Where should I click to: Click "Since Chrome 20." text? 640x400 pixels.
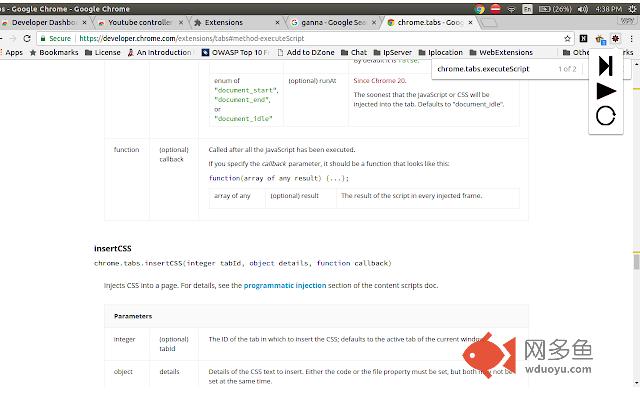coord(380,80)
